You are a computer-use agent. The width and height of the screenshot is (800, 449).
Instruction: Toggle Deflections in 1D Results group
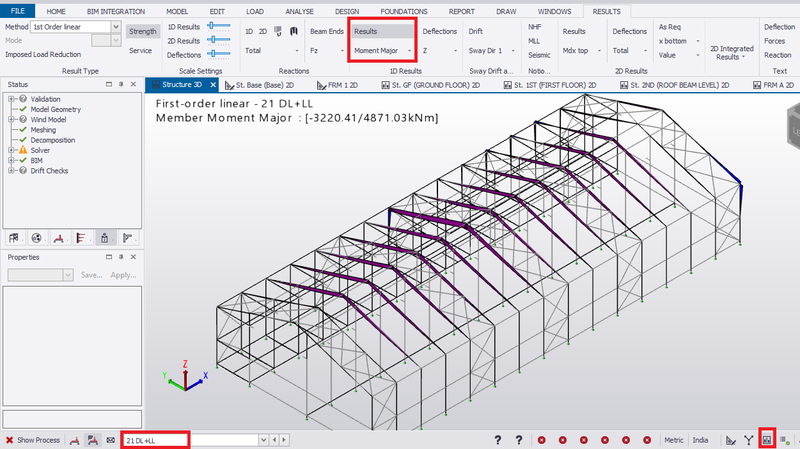point(439,31)
